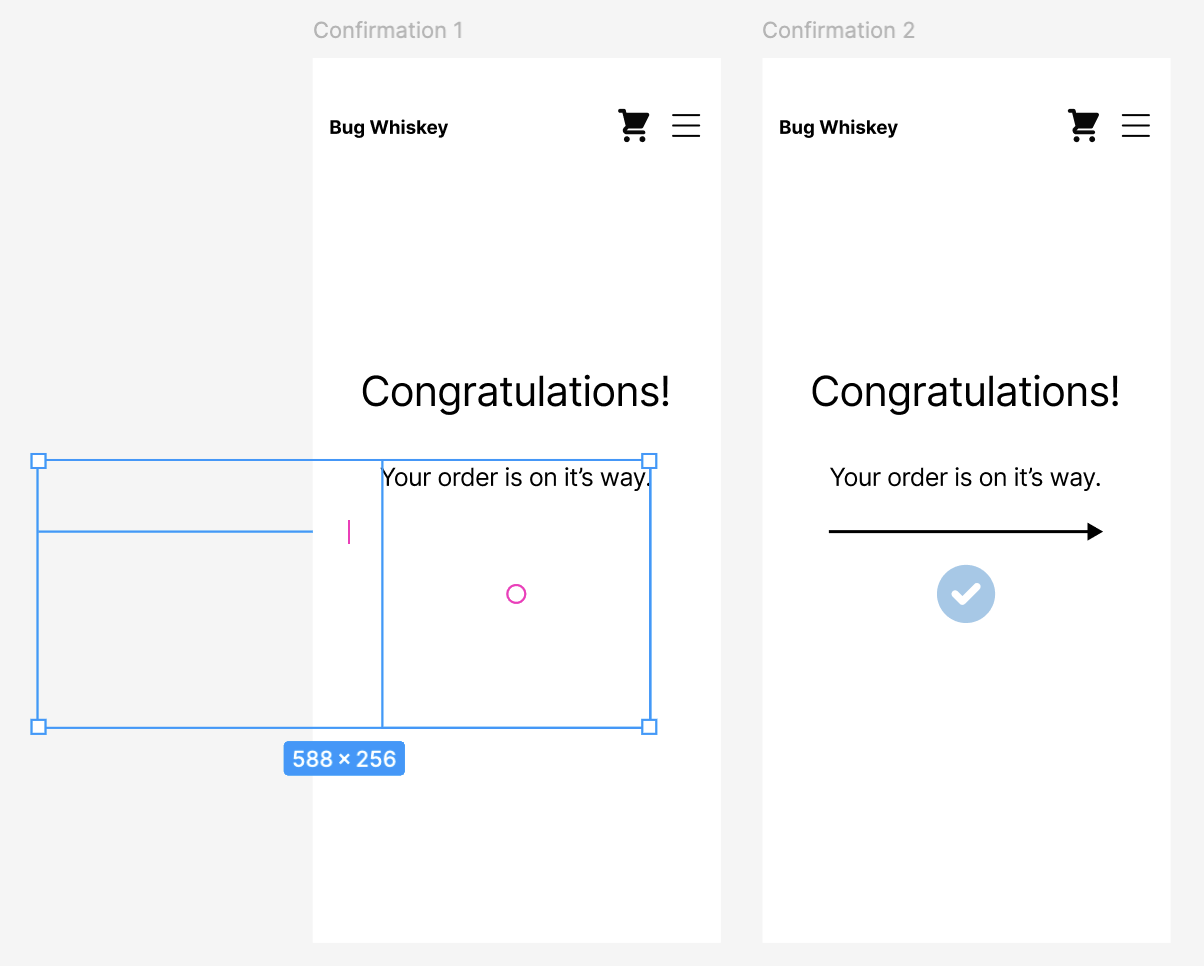The image size is (1204, 966).
Task: Select the black arrow line in Confirmation 2
Action: [x=966, y=532]
